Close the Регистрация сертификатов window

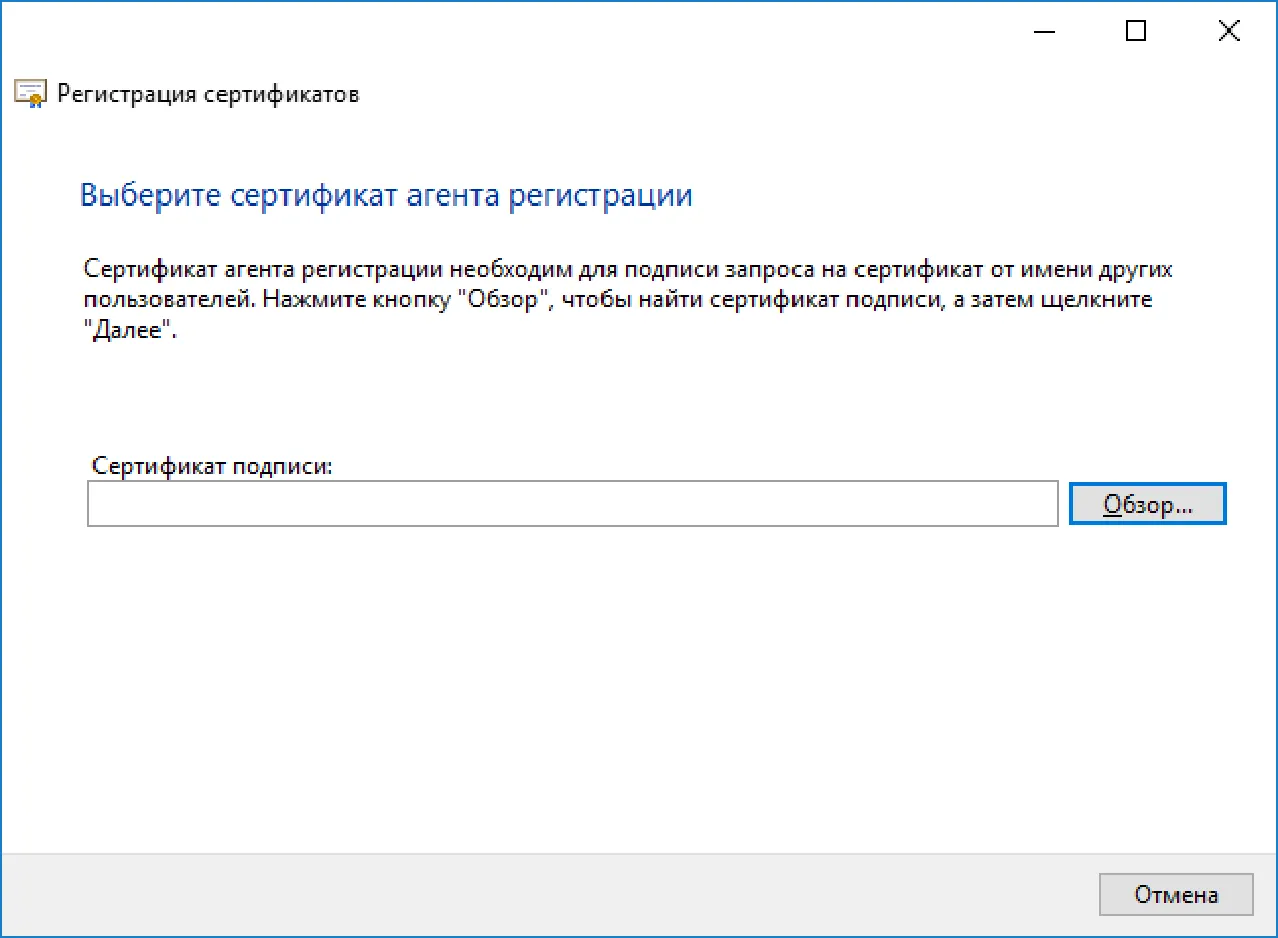pos(1229,31)
